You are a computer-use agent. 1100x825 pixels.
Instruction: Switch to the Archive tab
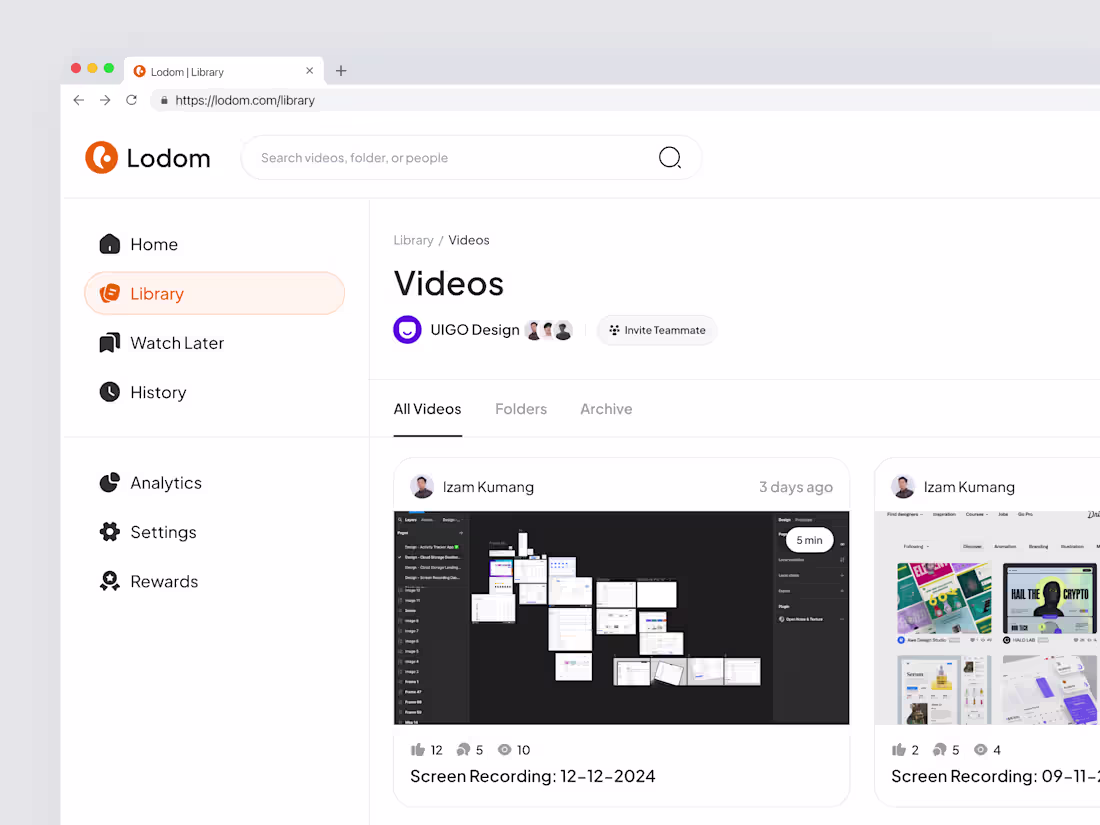[x=606, y=409]
